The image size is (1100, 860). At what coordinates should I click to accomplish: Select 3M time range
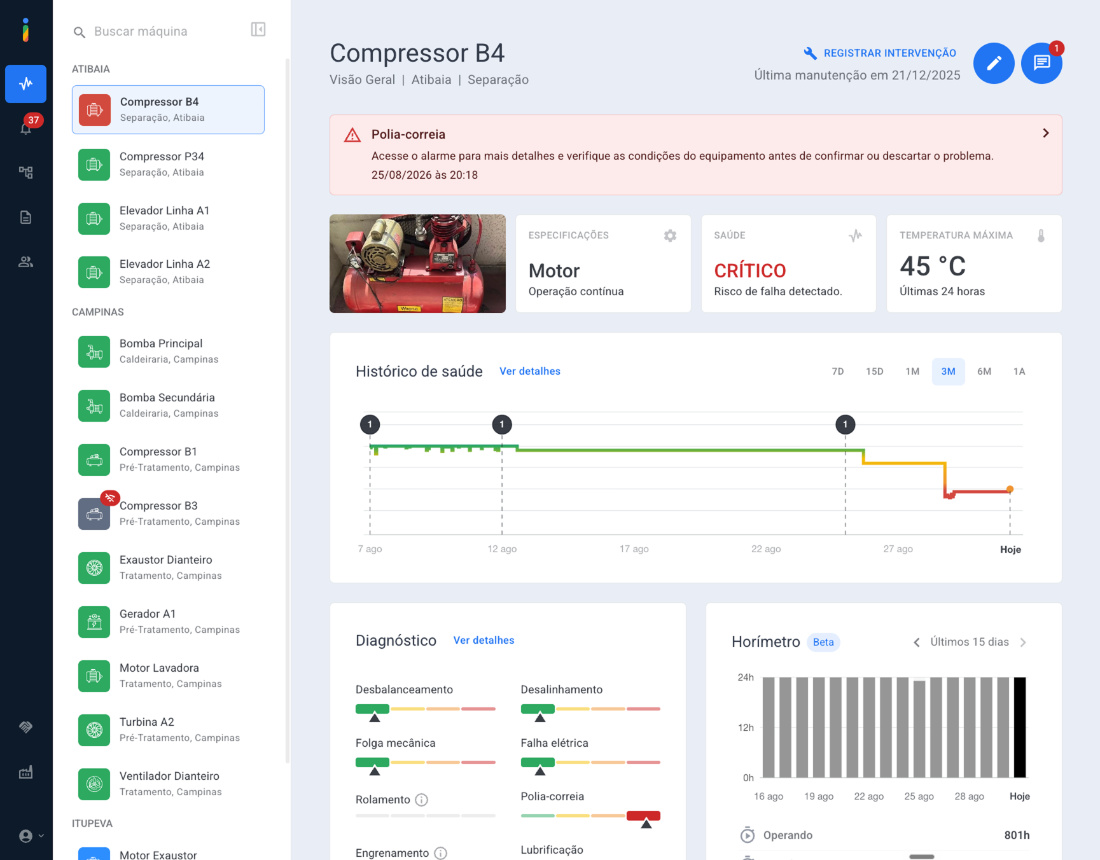tap(948, 372)
